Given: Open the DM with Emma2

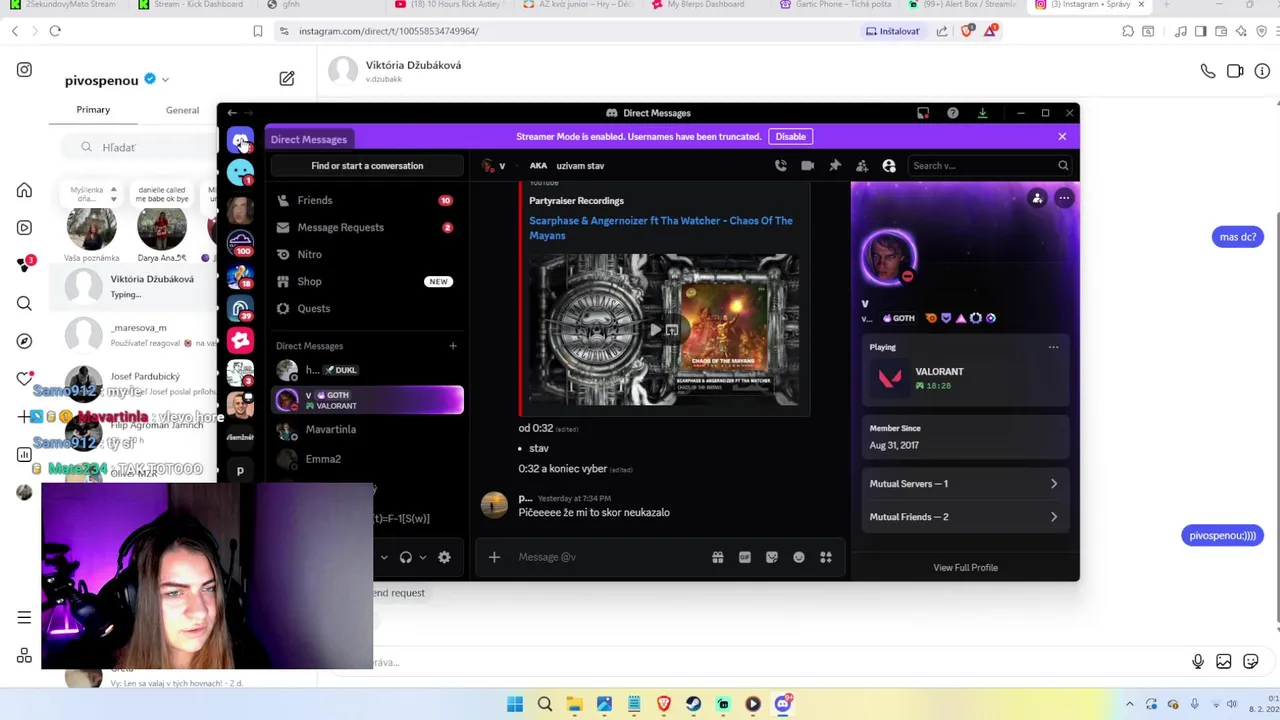Looking at the screenshot, I should pyautogui.click(x=367, y=459).
